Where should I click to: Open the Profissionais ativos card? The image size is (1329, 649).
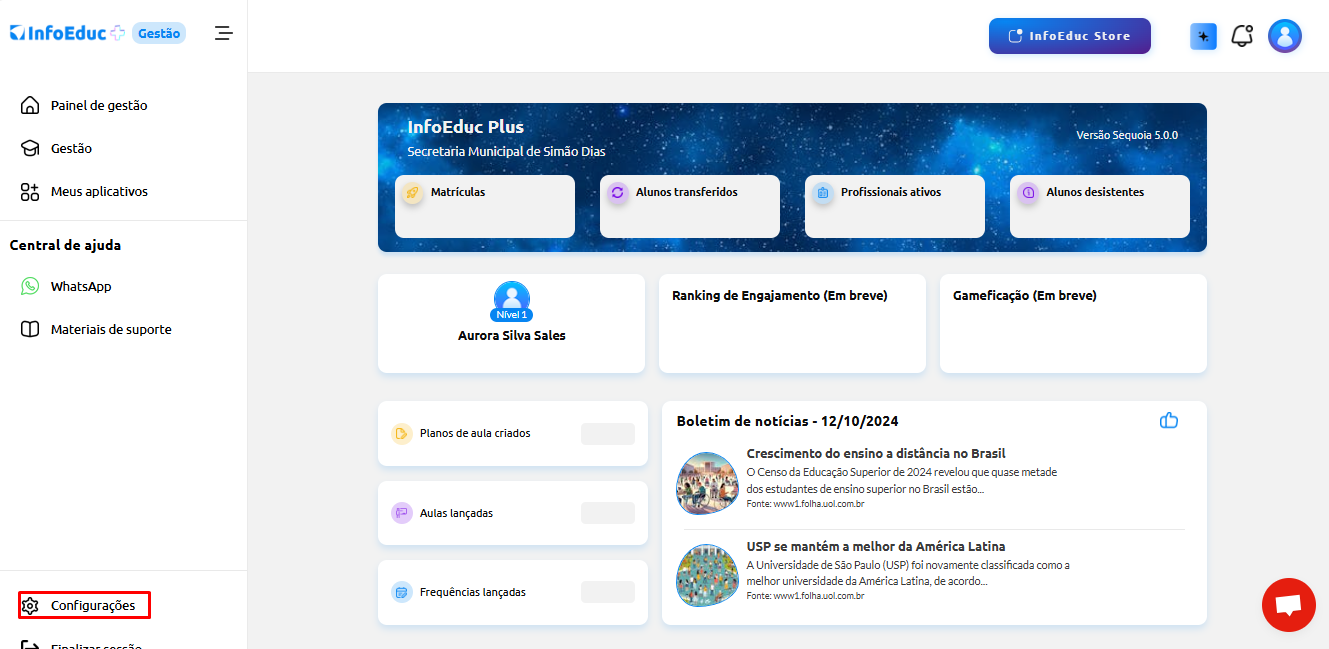click(x=895, y=206)
